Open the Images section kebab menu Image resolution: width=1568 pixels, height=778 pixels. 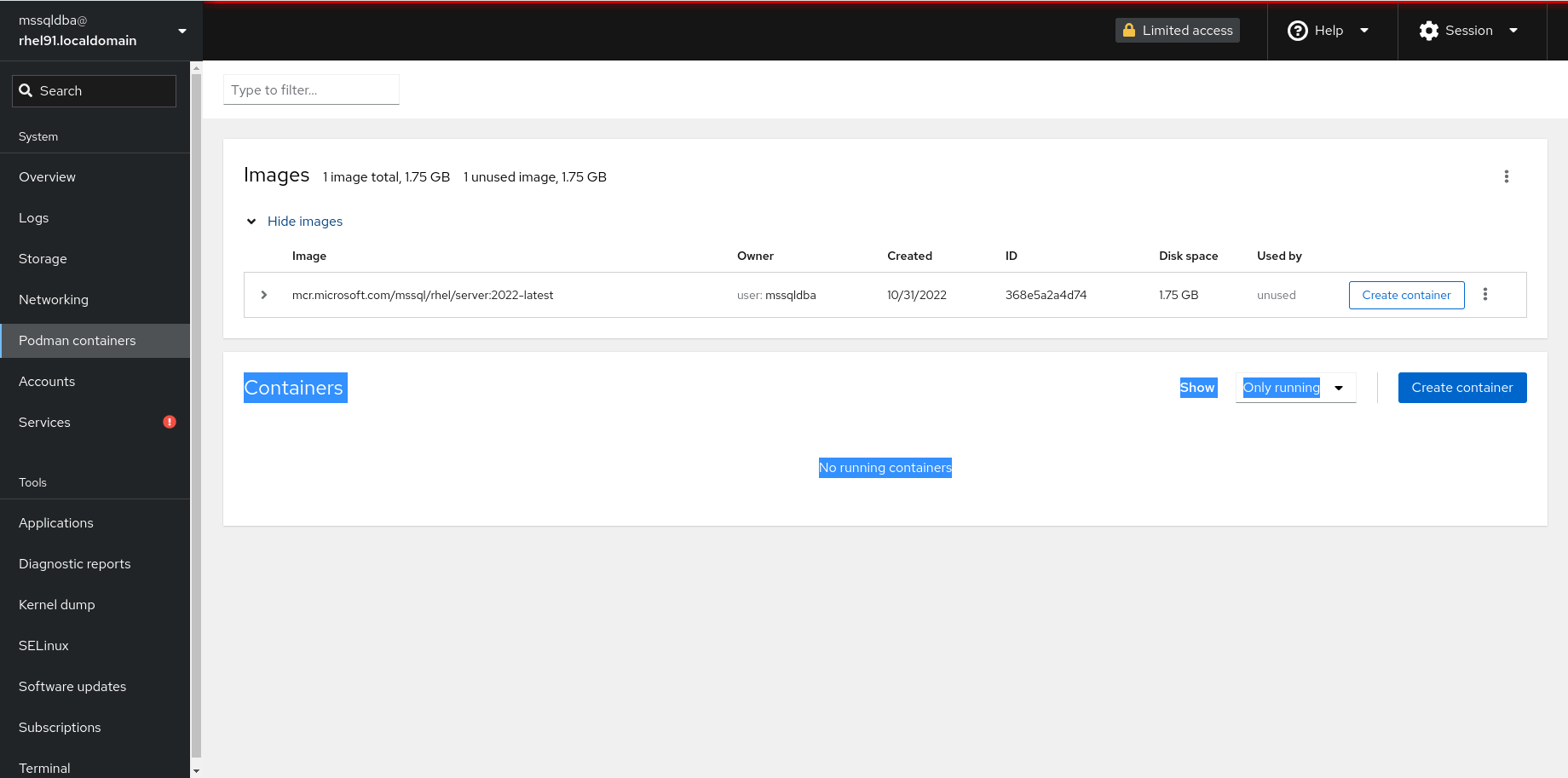point(1506,176)
